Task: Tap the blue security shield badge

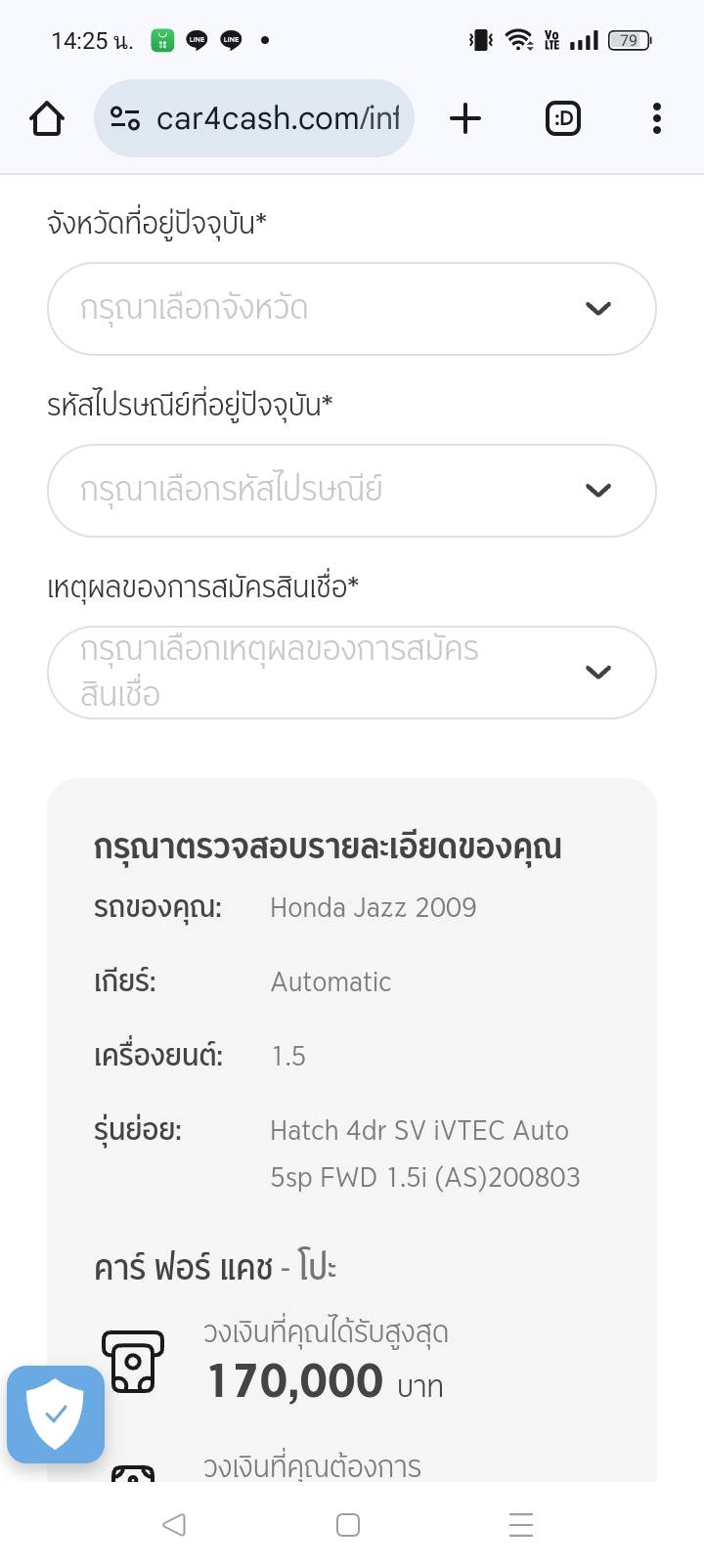Action: [56, 1414]
